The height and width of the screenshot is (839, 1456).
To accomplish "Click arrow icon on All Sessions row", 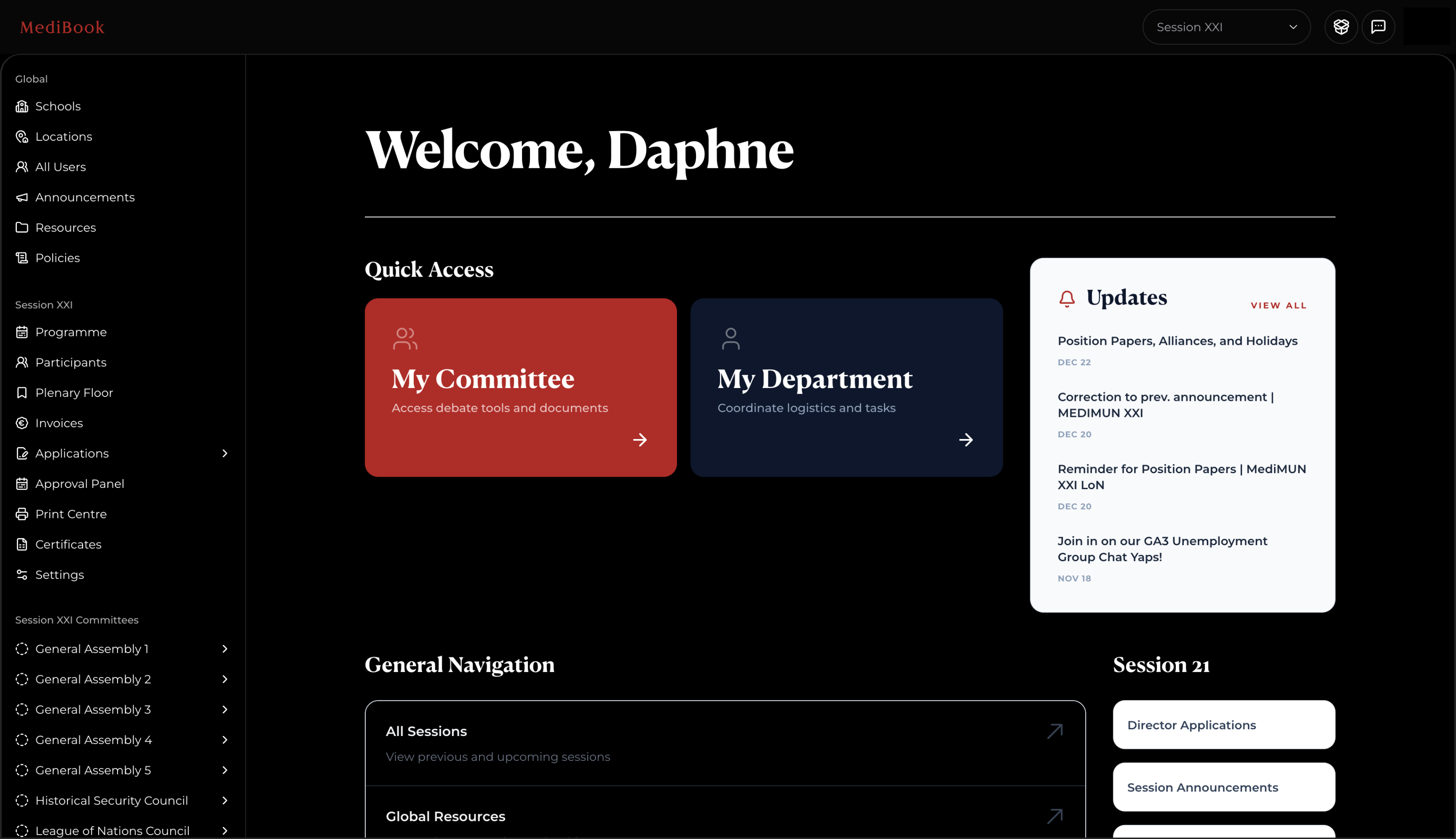I will coord(1054,731).
